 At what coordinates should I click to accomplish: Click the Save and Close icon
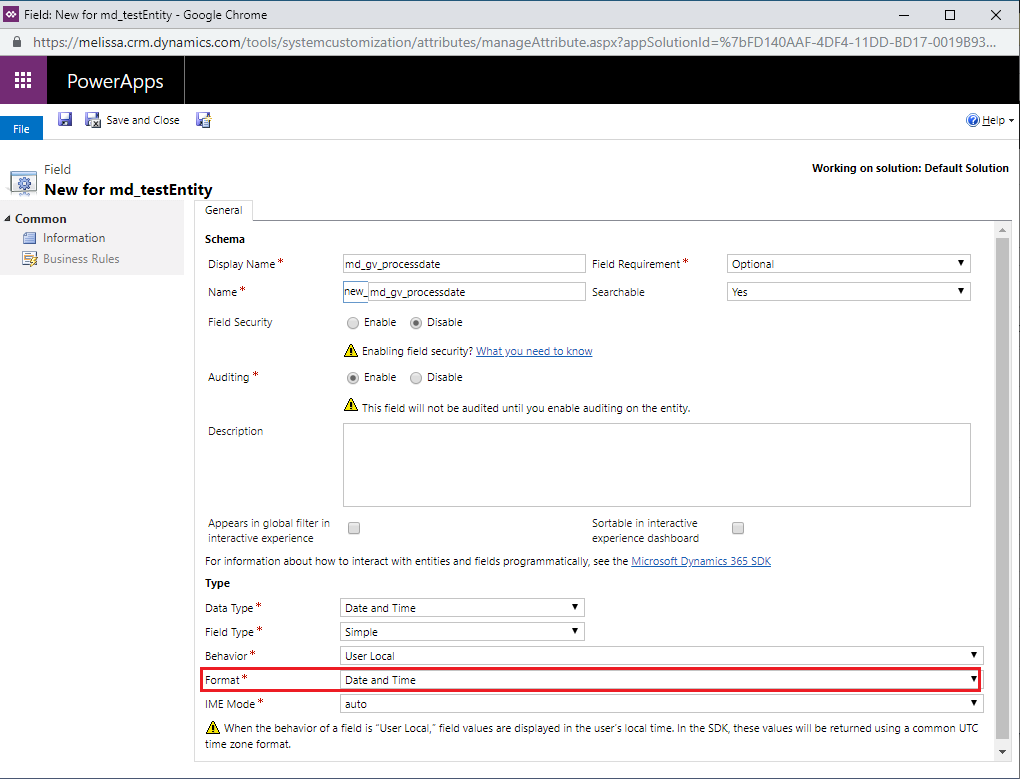[93, 120]
